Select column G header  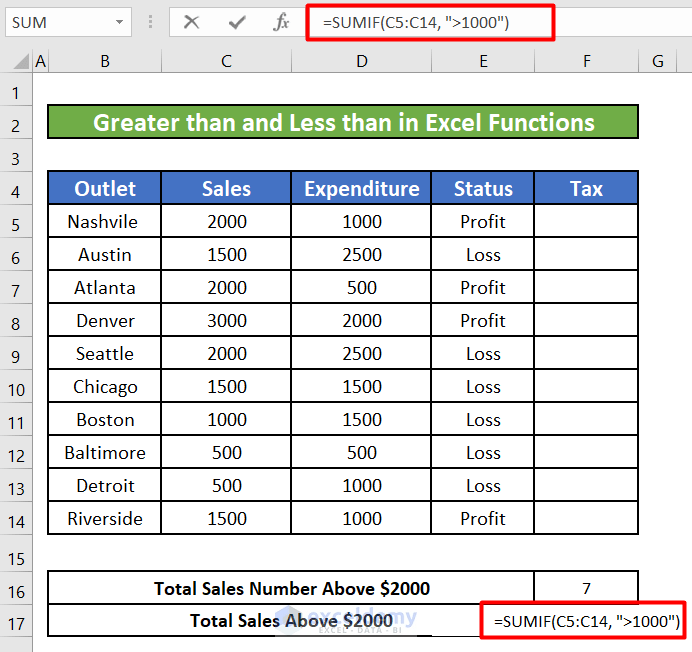(657, 61)
